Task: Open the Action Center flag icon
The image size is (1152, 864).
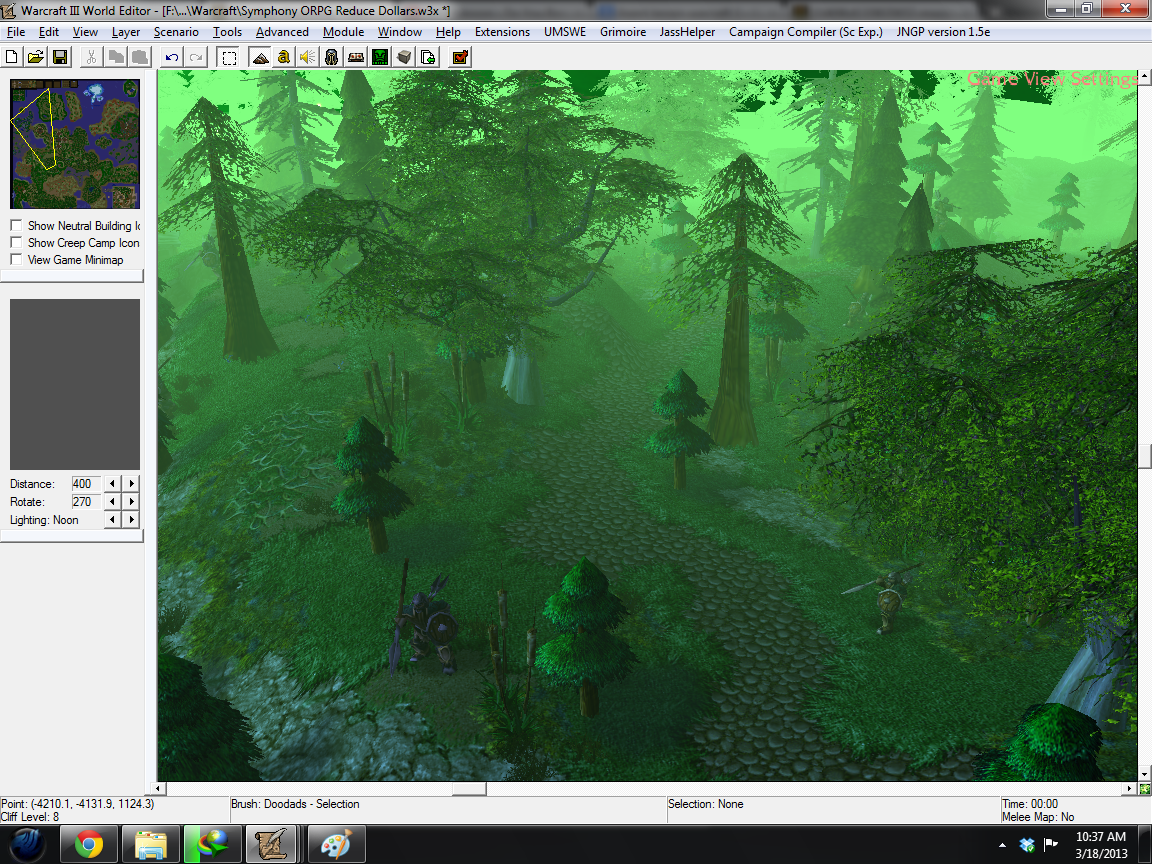Action: click(x=1051, y=844)
